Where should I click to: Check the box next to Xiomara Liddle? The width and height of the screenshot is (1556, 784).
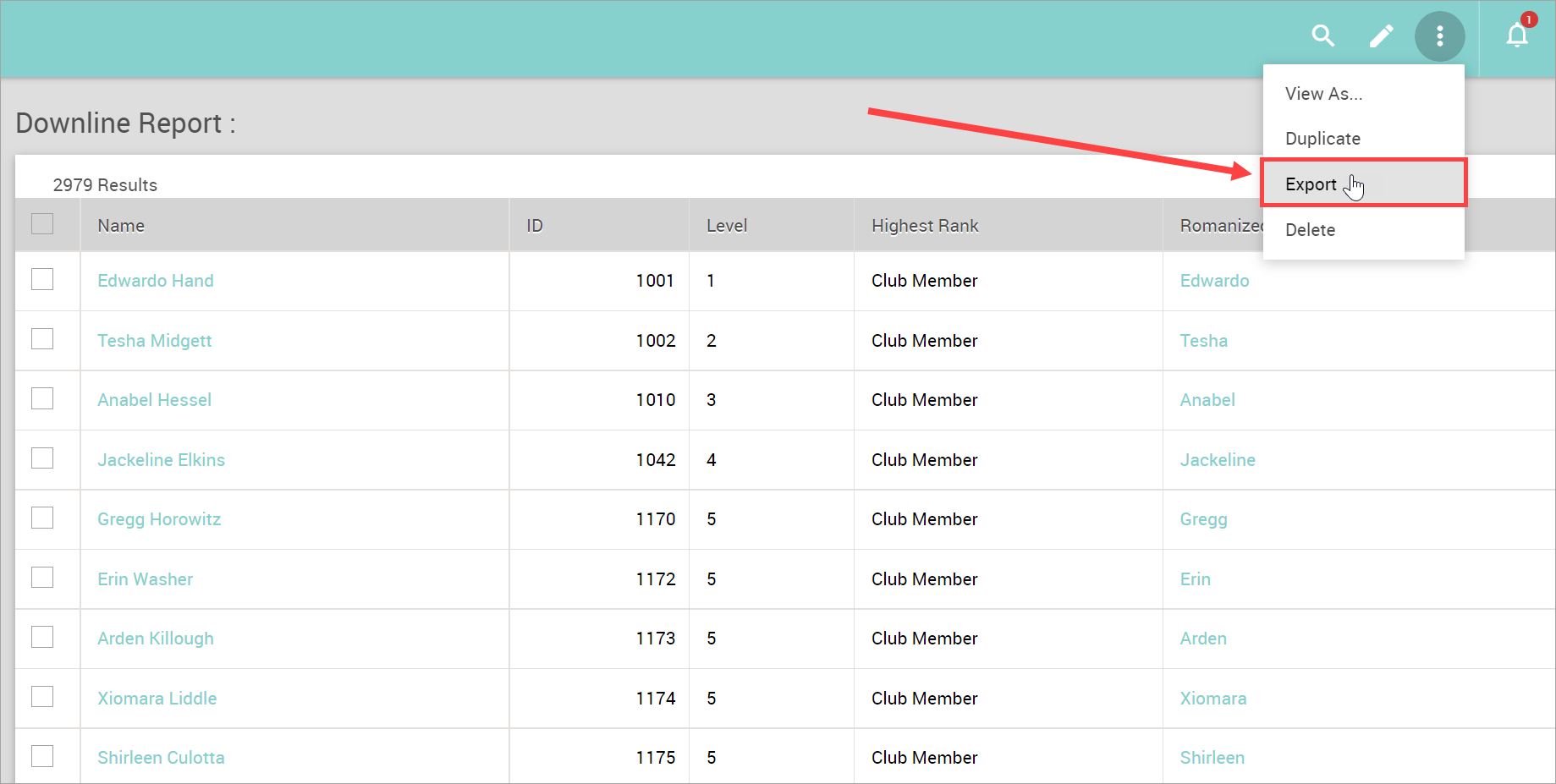[42, 697]
